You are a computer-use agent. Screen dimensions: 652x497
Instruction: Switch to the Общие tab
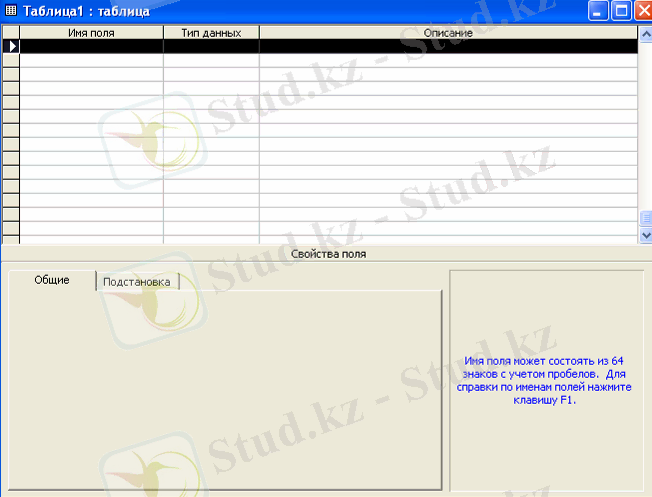click(52, 280)
